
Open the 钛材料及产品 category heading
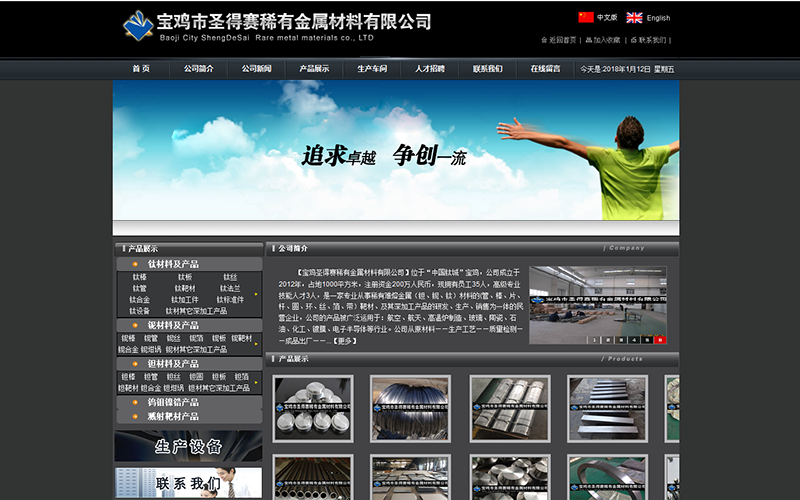tap(173, 264)
